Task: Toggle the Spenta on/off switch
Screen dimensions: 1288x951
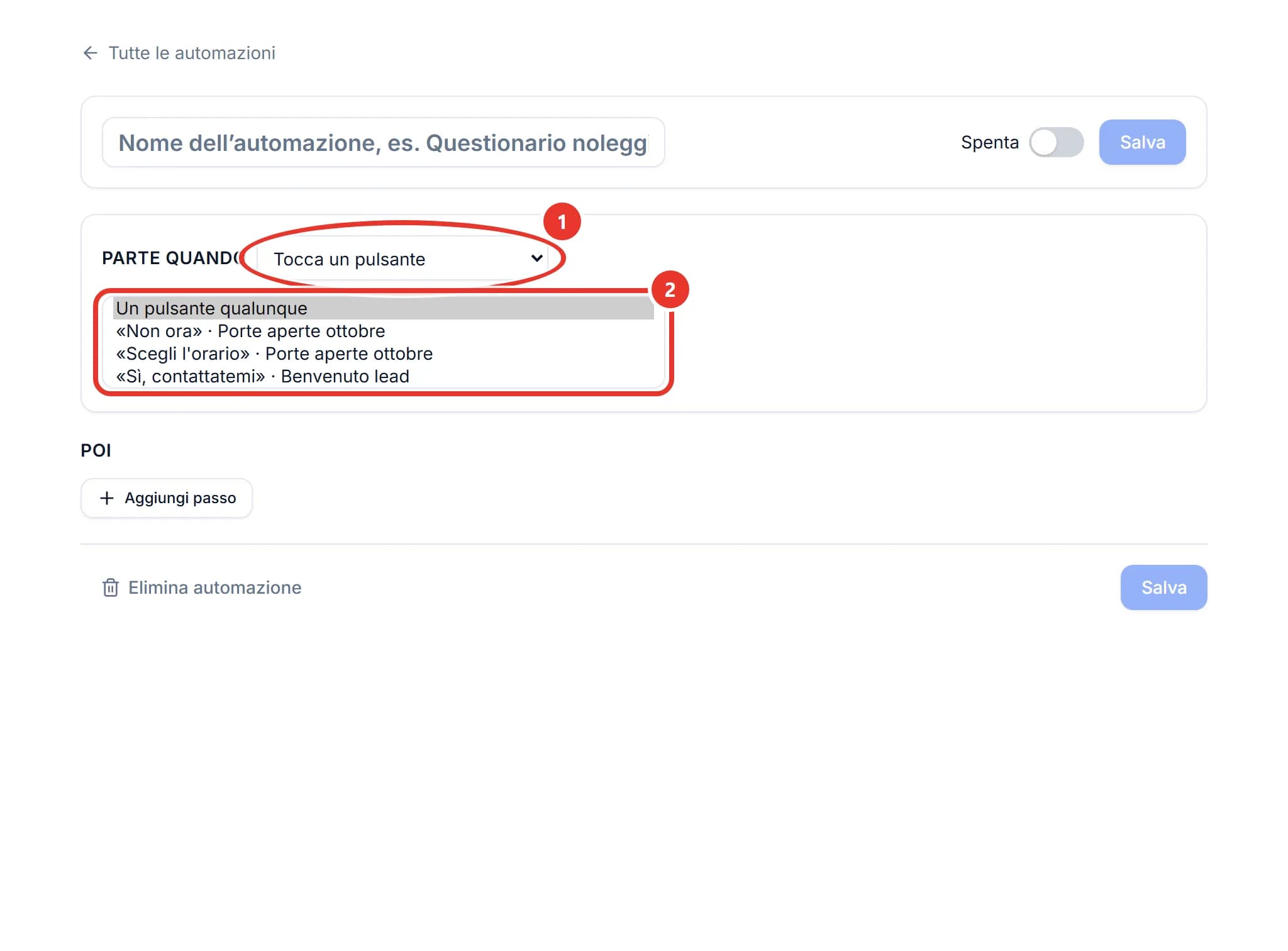Action: coord(1056,142)
